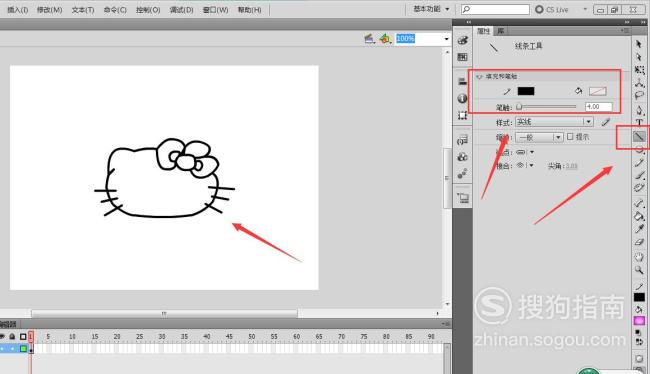Image resolution: width=650 pixels, height=374 pixels.
Task: Select the Eyedropper tool
Action: pyautogui.click(x=639, y=229)
